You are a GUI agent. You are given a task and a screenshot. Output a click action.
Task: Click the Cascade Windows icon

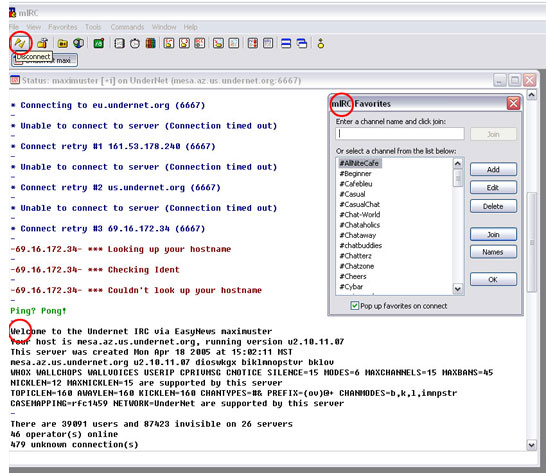pyautogui.click(x=302, y=44)
